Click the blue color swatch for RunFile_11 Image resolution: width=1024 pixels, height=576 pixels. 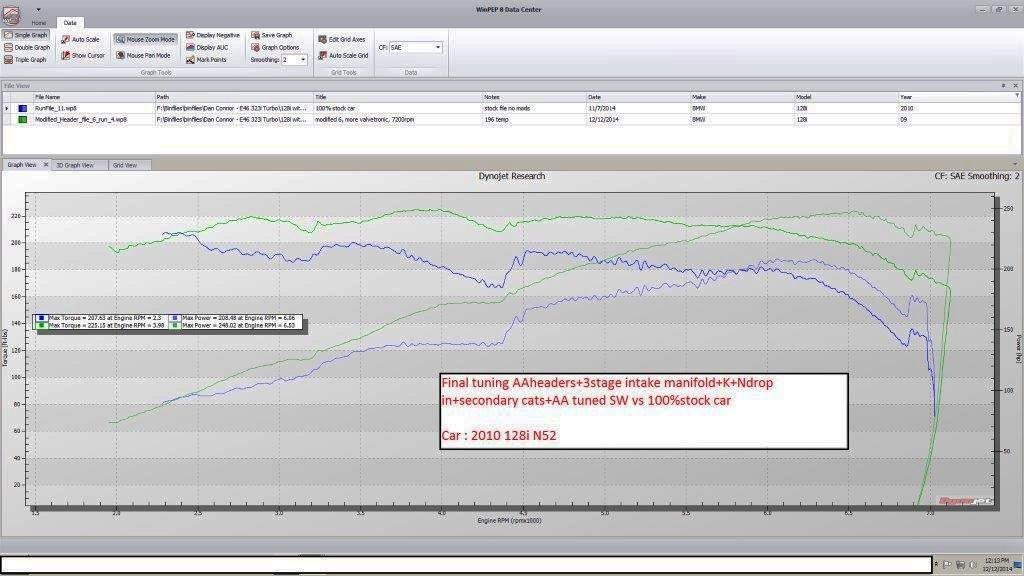point(22,108)
